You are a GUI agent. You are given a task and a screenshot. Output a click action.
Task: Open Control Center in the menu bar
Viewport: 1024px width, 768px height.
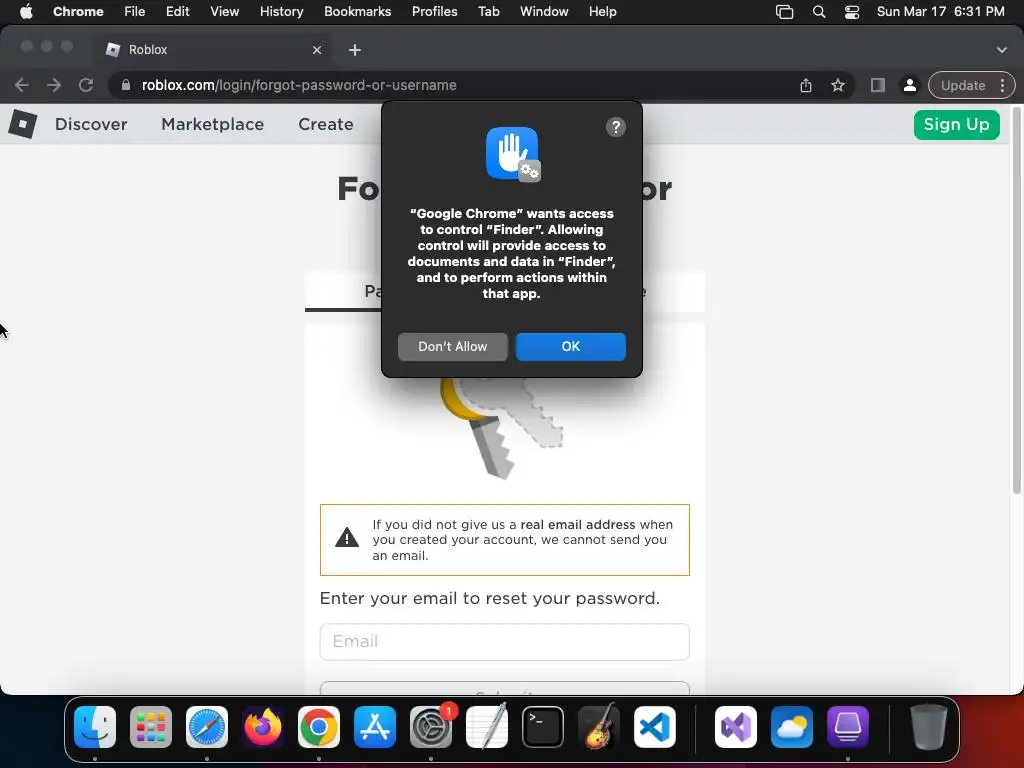tap(852, 11)
